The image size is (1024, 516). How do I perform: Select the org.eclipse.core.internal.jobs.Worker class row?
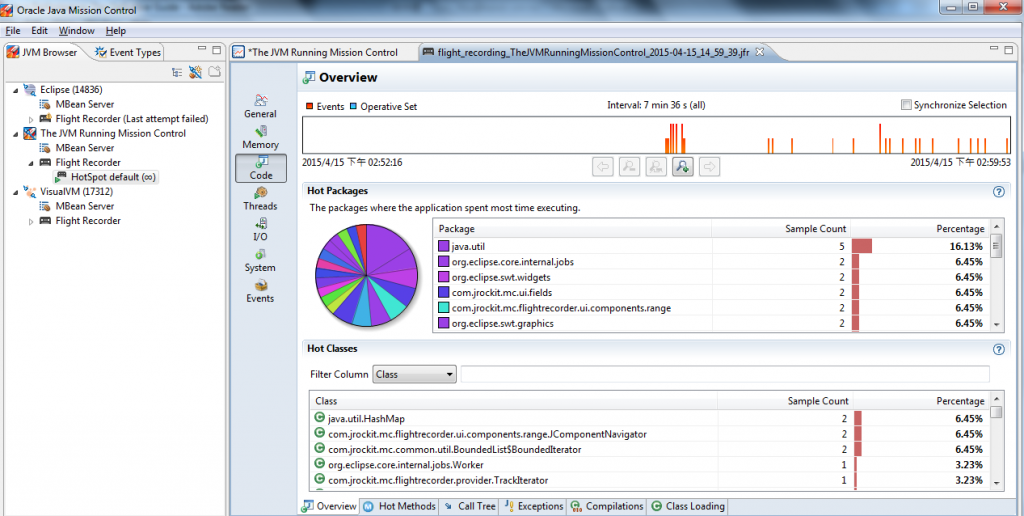click(x=650, y=464)
